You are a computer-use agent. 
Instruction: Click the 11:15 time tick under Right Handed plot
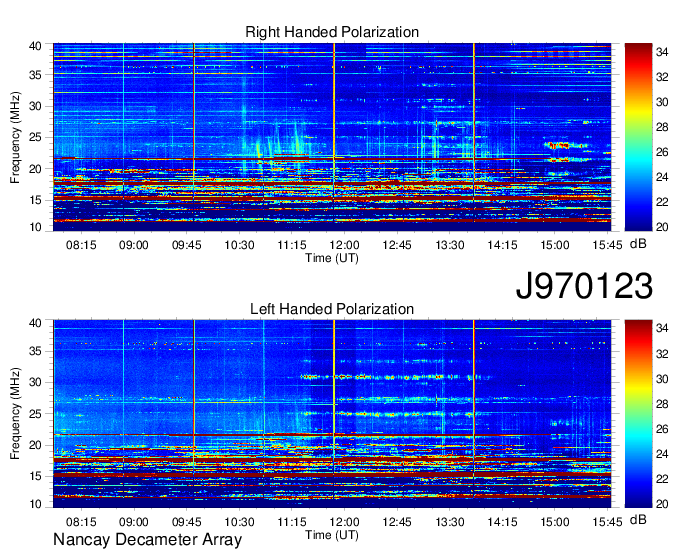(x=292, y=245)
